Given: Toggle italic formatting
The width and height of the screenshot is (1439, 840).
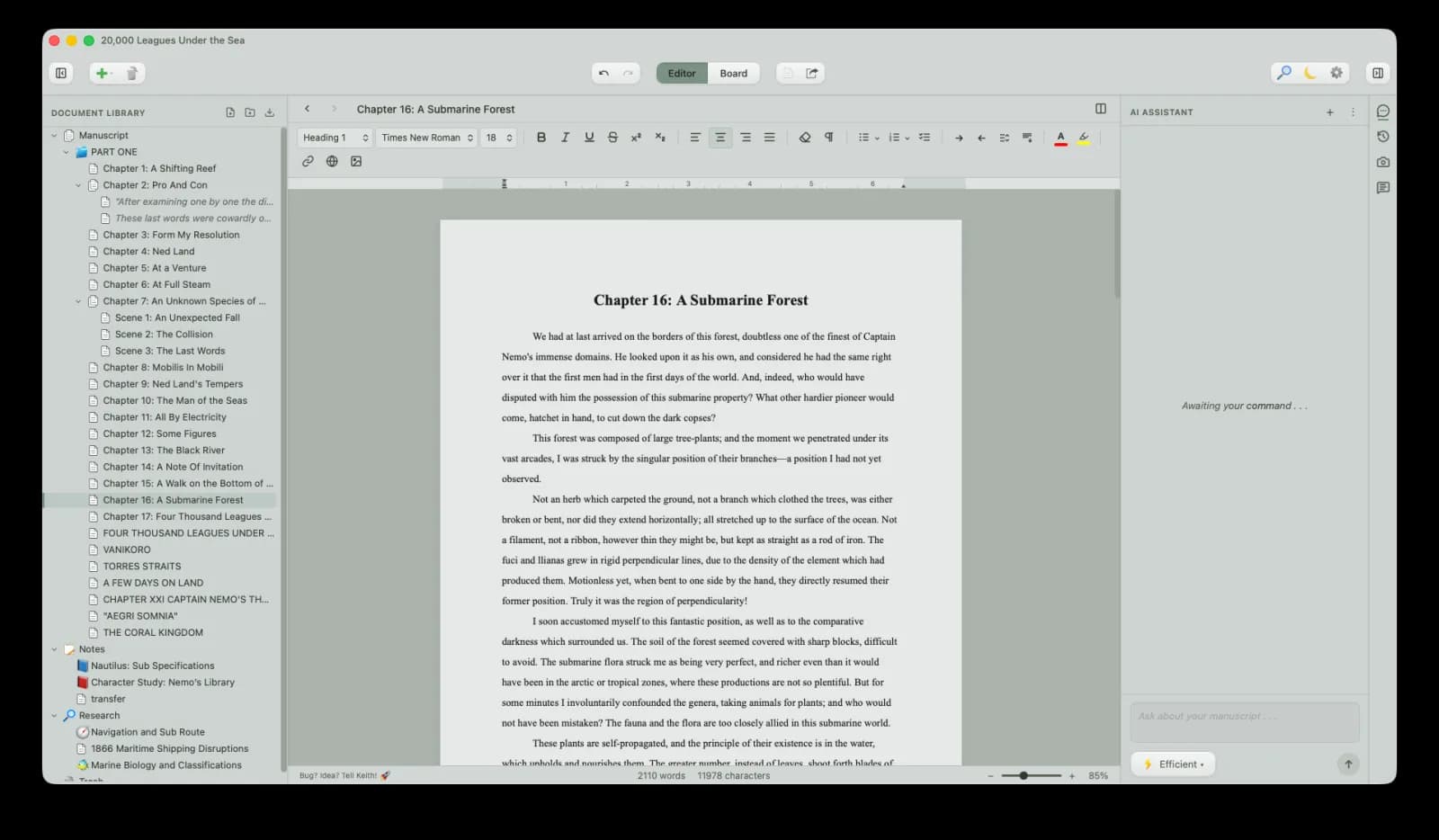Looking at the screenshot, I should [565, 138].
